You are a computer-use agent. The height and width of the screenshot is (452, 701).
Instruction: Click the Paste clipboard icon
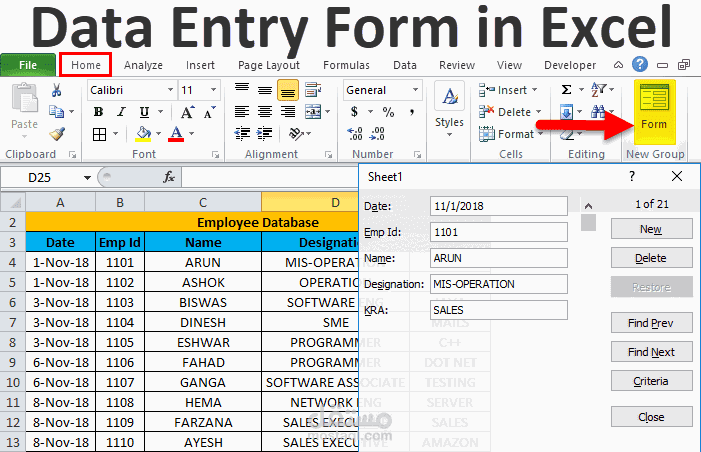coord(25,98)
